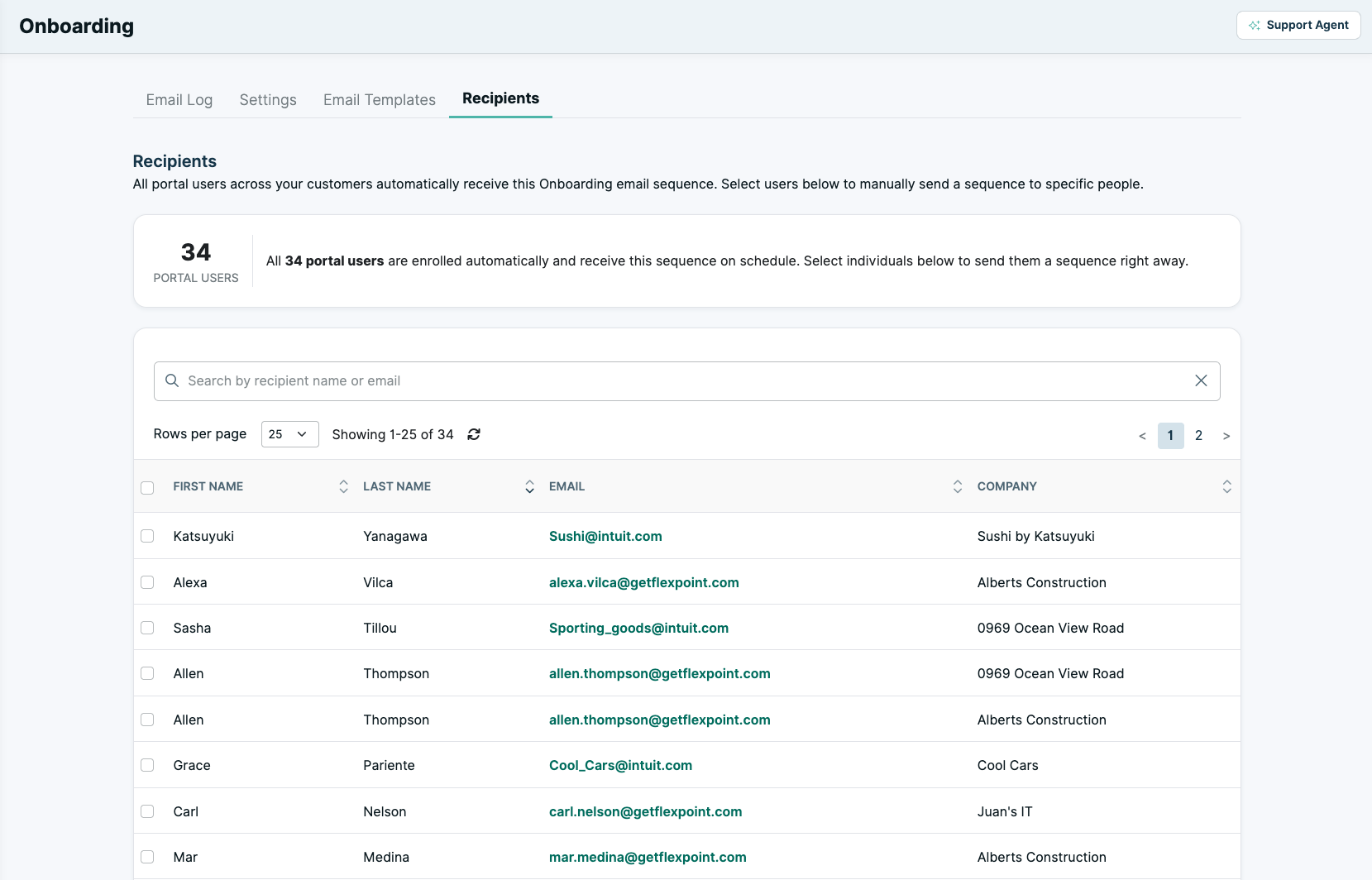Select the Katsuyuki Yanagawa row checkbox

[147, 536]
